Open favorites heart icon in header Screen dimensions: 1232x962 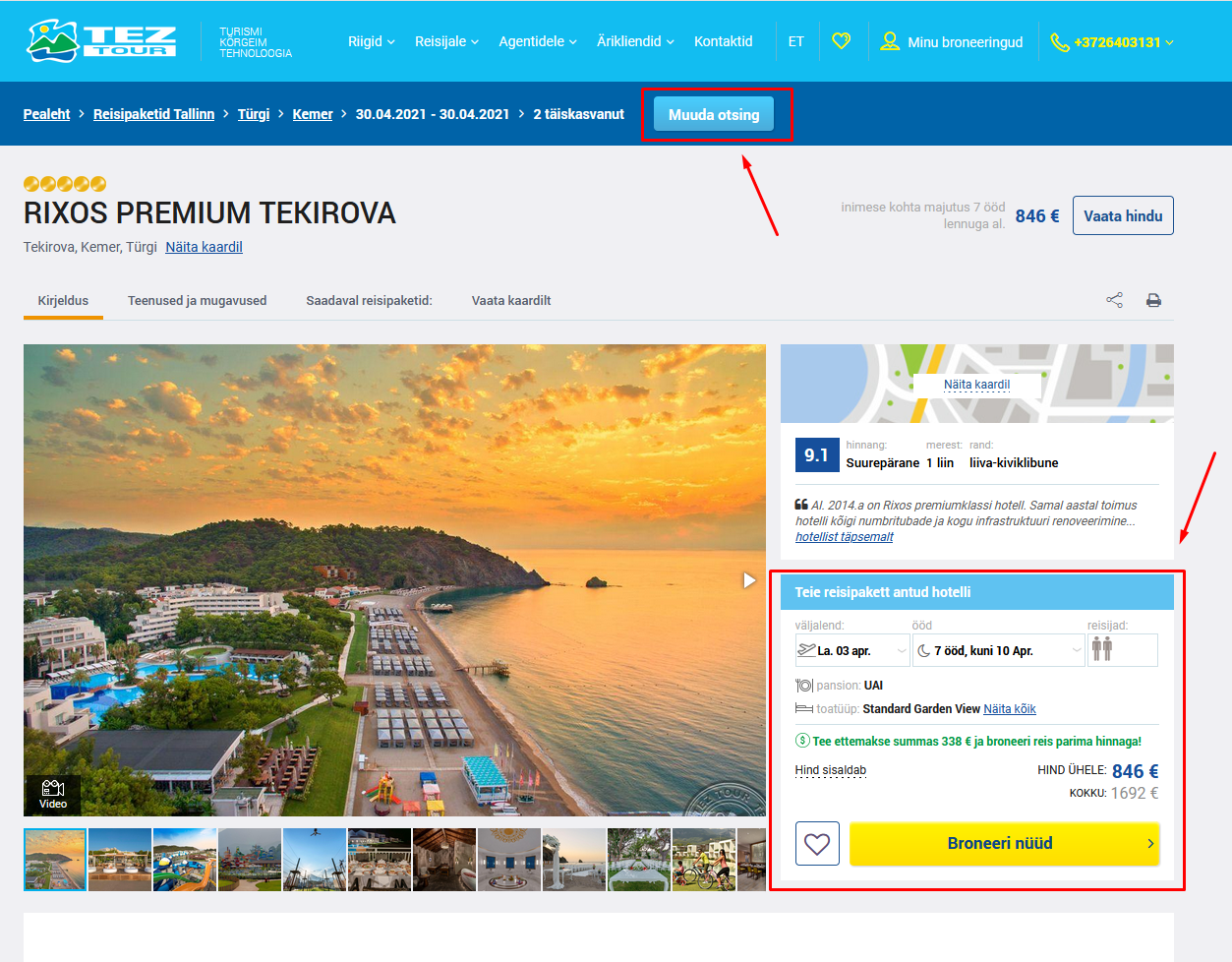click(841, 41)
